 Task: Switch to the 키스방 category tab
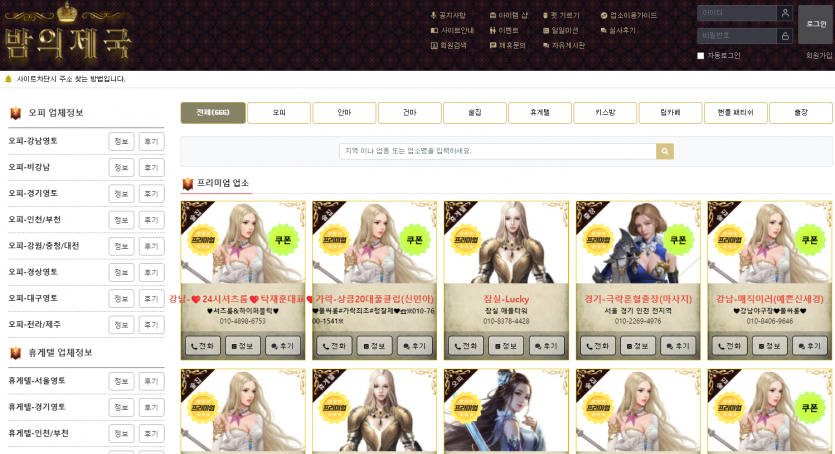(x=605, y=113)
